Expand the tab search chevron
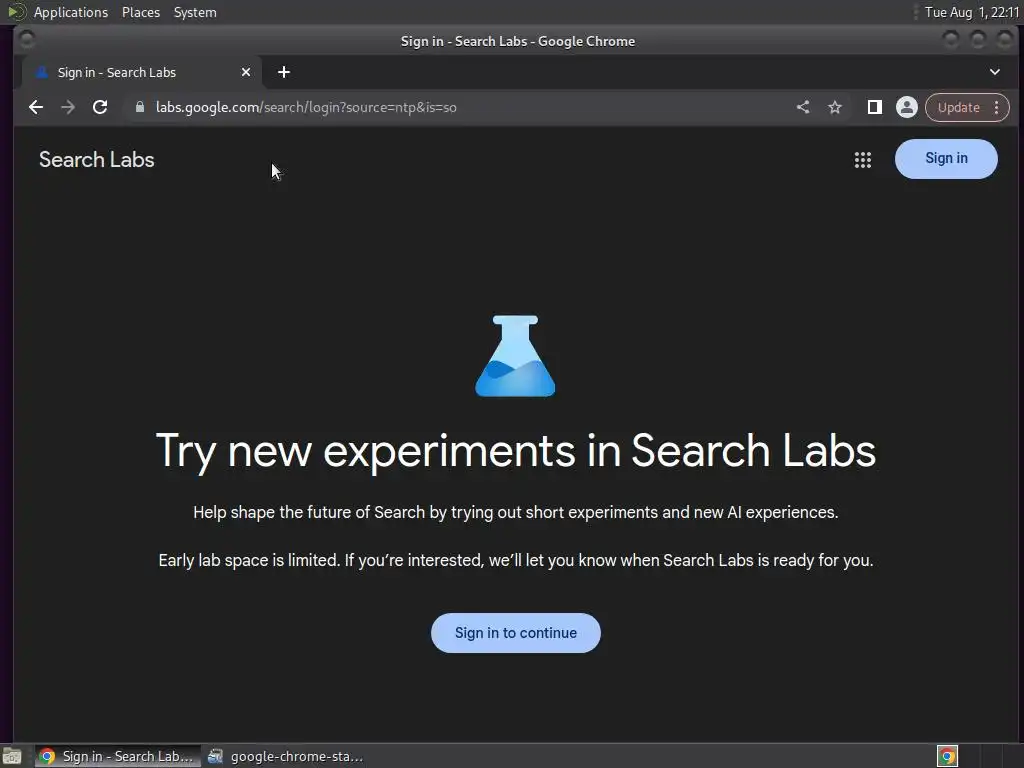Image resolution: width=1024 pixels, height=768 pixels. [x=995, y=72]
